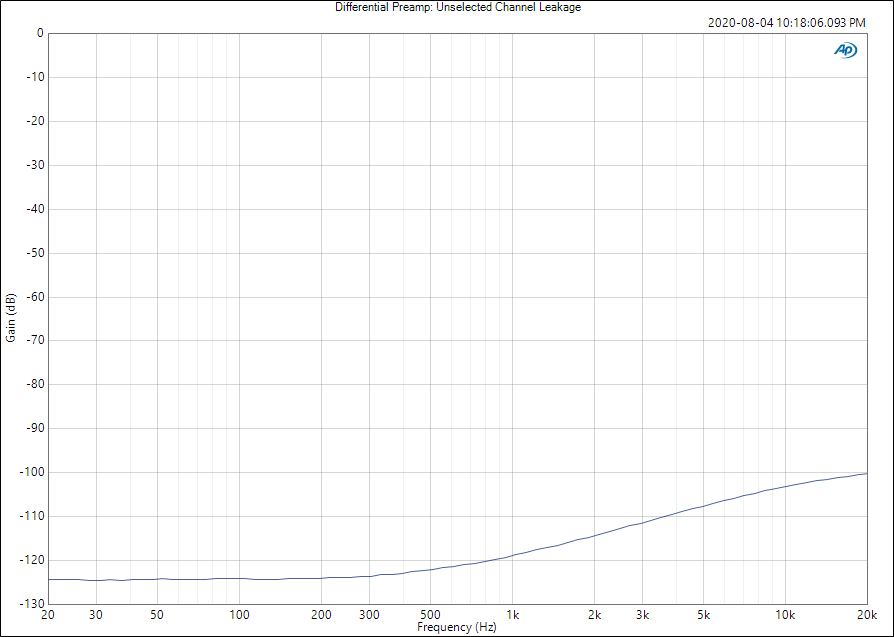Click the -120 gain axis label
894x637 pixels.
(32, 559)
